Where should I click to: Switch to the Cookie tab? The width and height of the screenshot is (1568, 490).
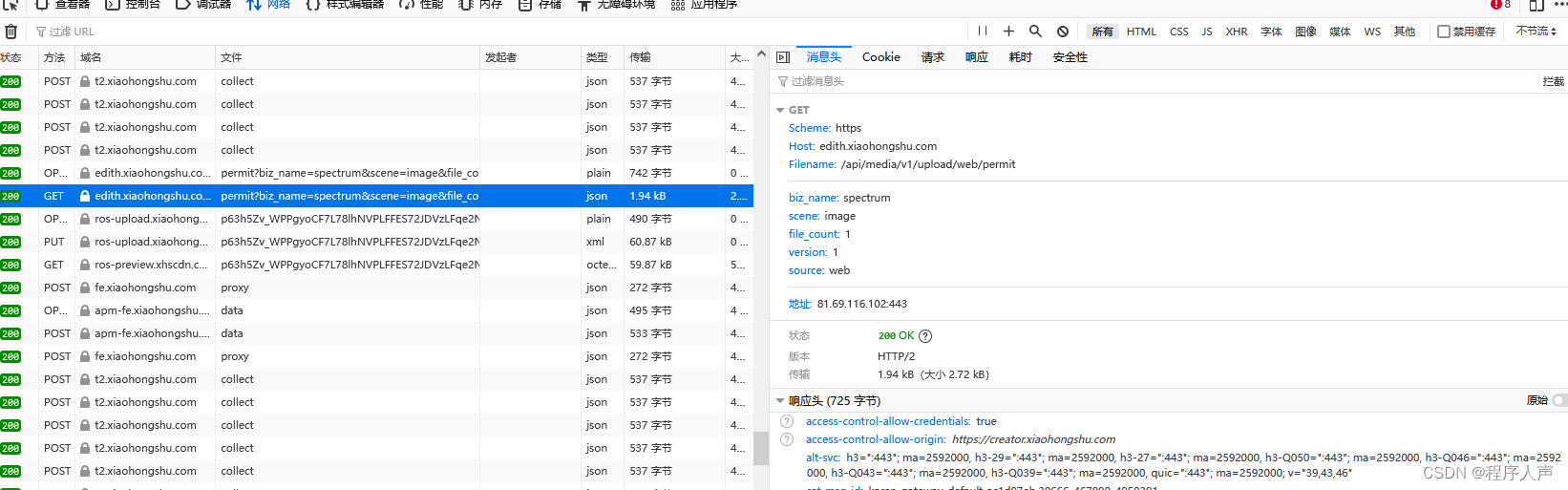pos(881,57)
